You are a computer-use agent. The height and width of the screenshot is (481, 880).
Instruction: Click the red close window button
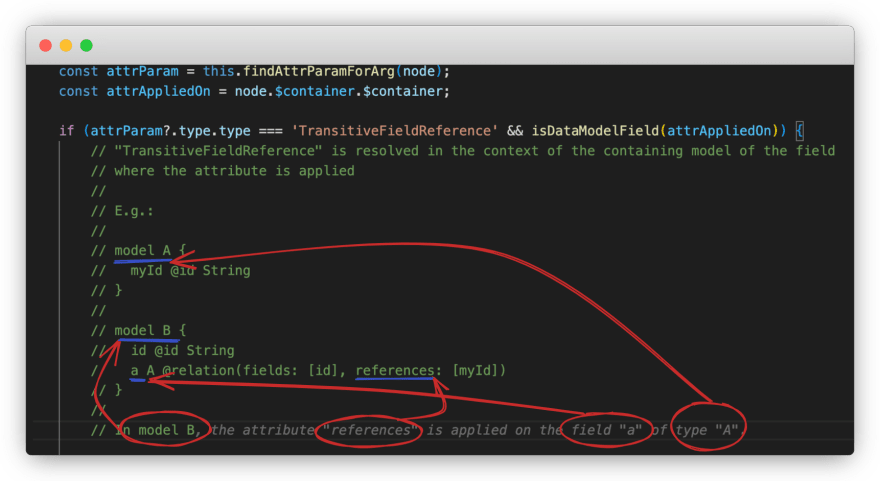45,45
